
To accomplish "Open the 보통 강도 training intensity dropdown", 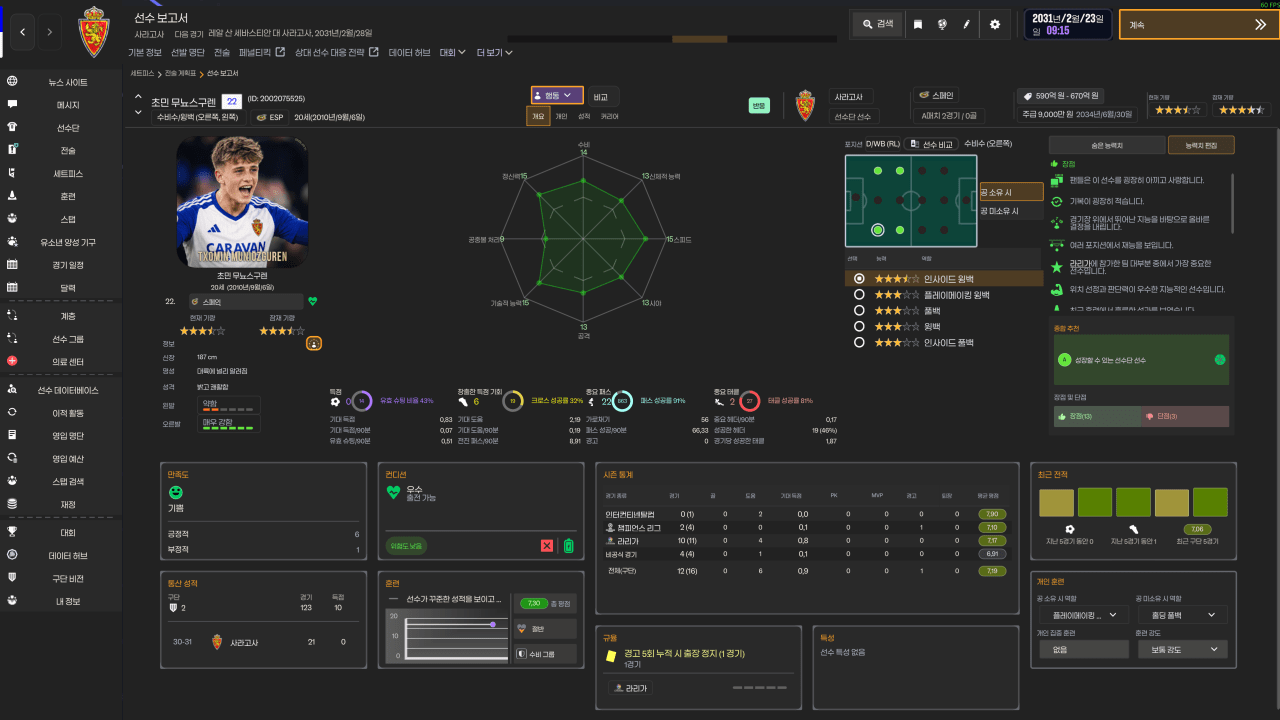I will (x=1182, y=650).
